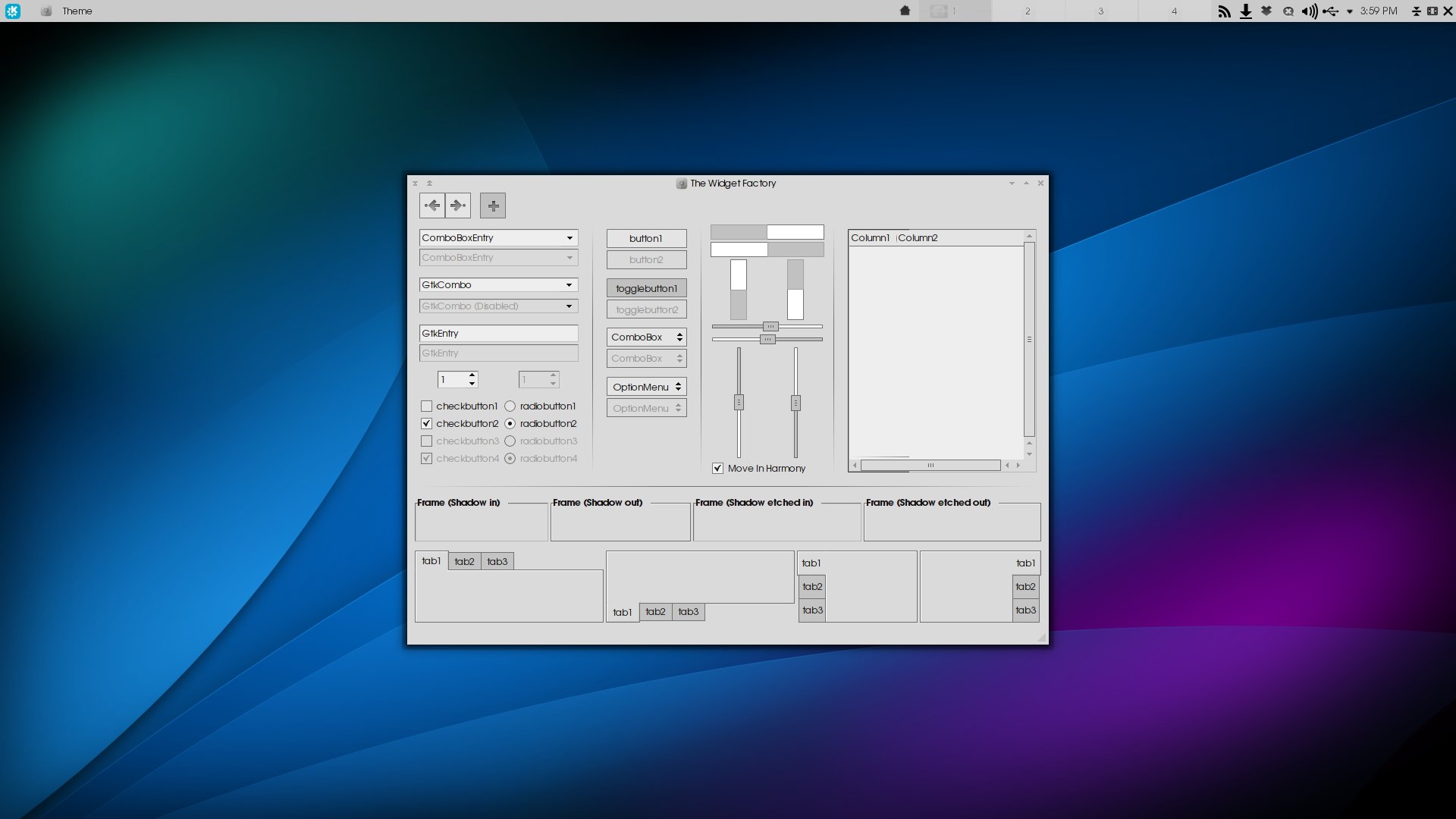Click the Theme app icon in panel

46,11
